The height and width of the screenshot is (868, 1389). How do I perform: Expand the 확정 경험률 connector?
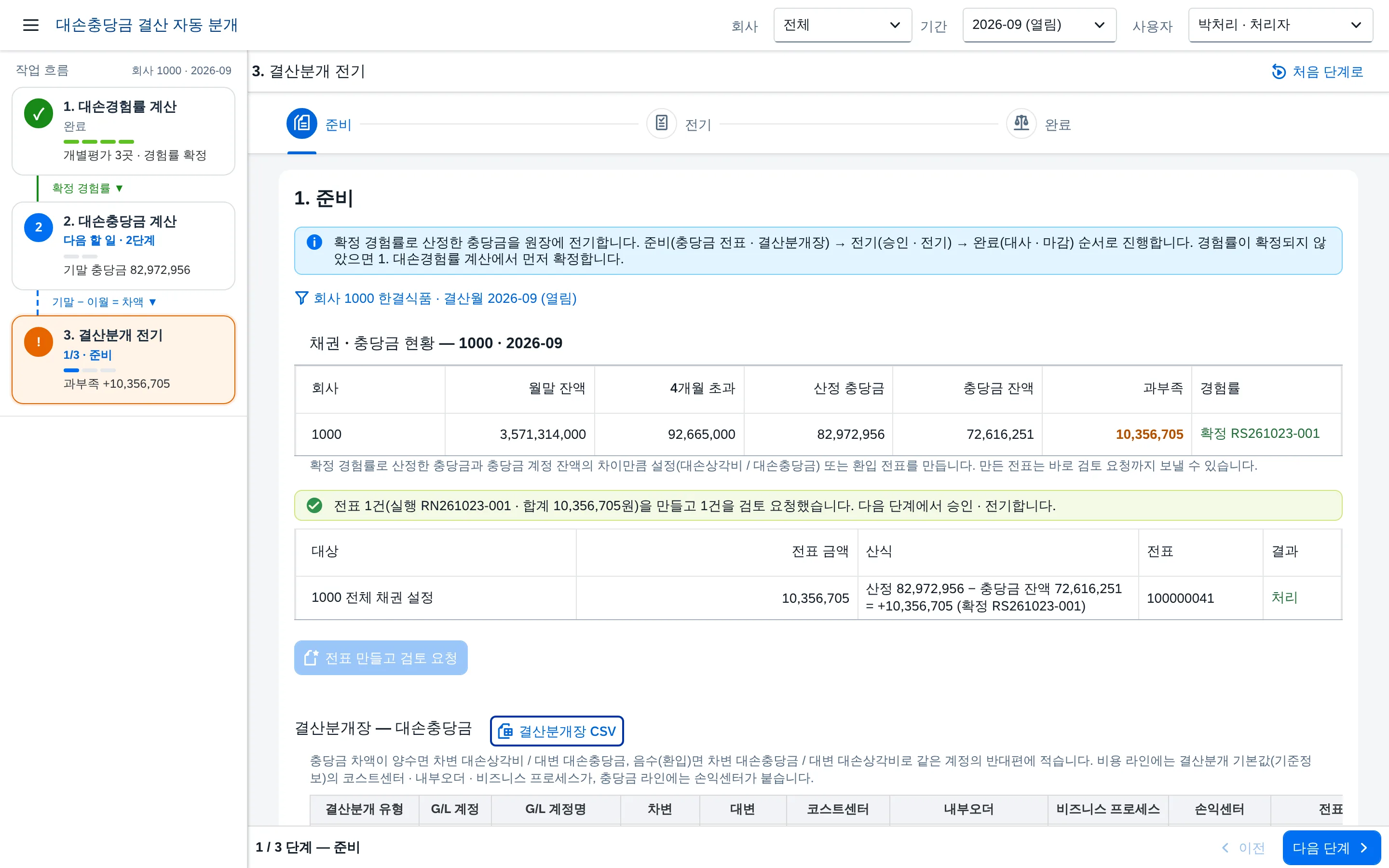click(x=87, y=188)
